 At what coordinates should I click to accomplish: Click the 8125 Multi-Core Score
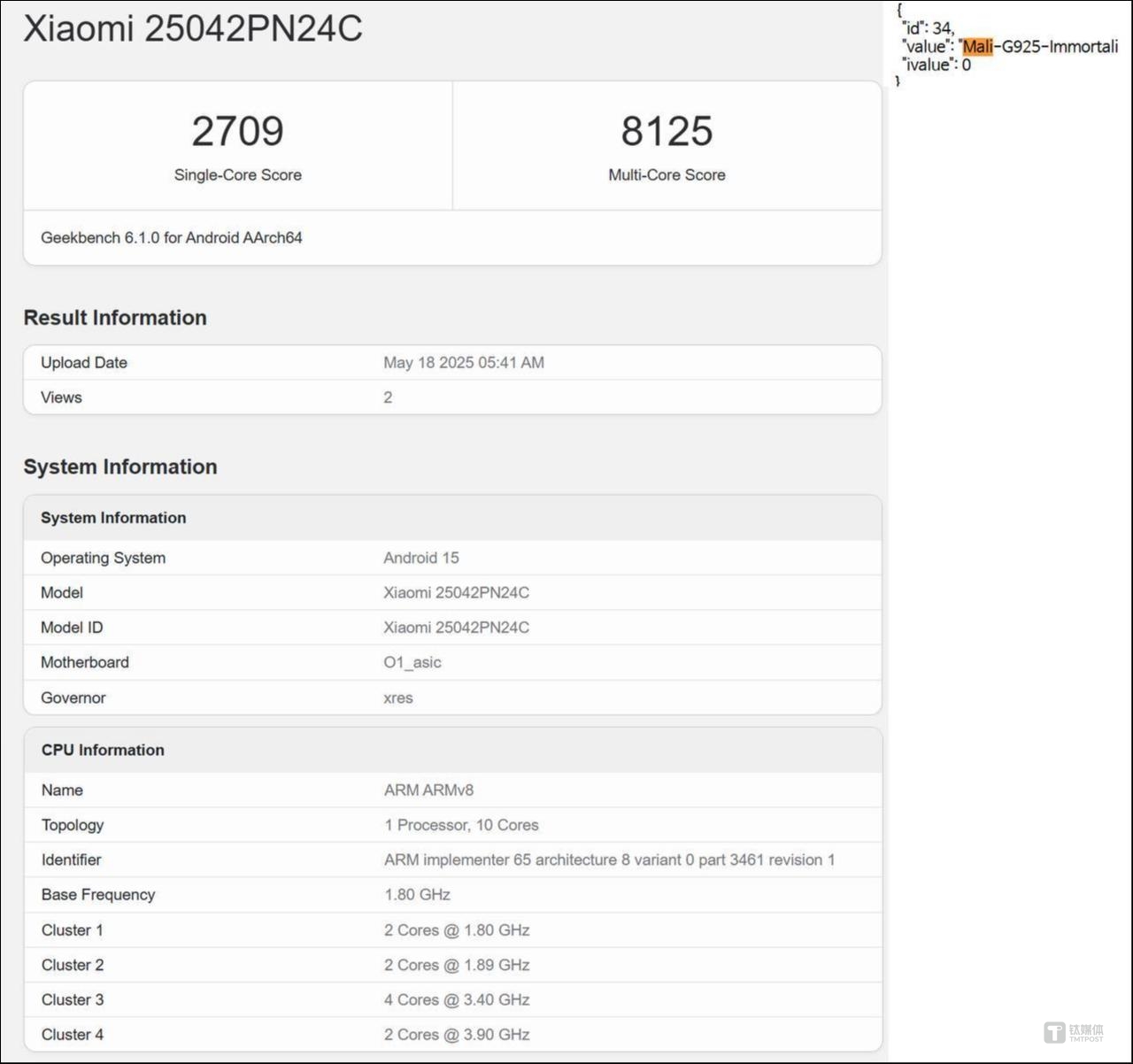pyautogui.click(x=666, y=131)
